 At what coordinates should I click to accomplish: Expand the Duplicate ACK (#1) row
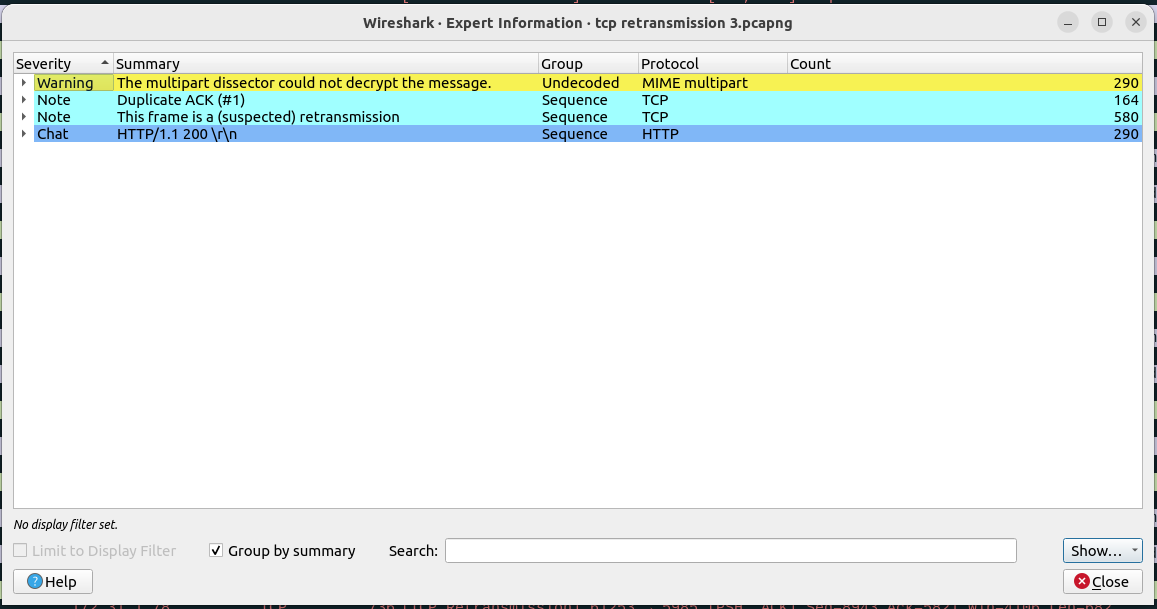(24, 100)
